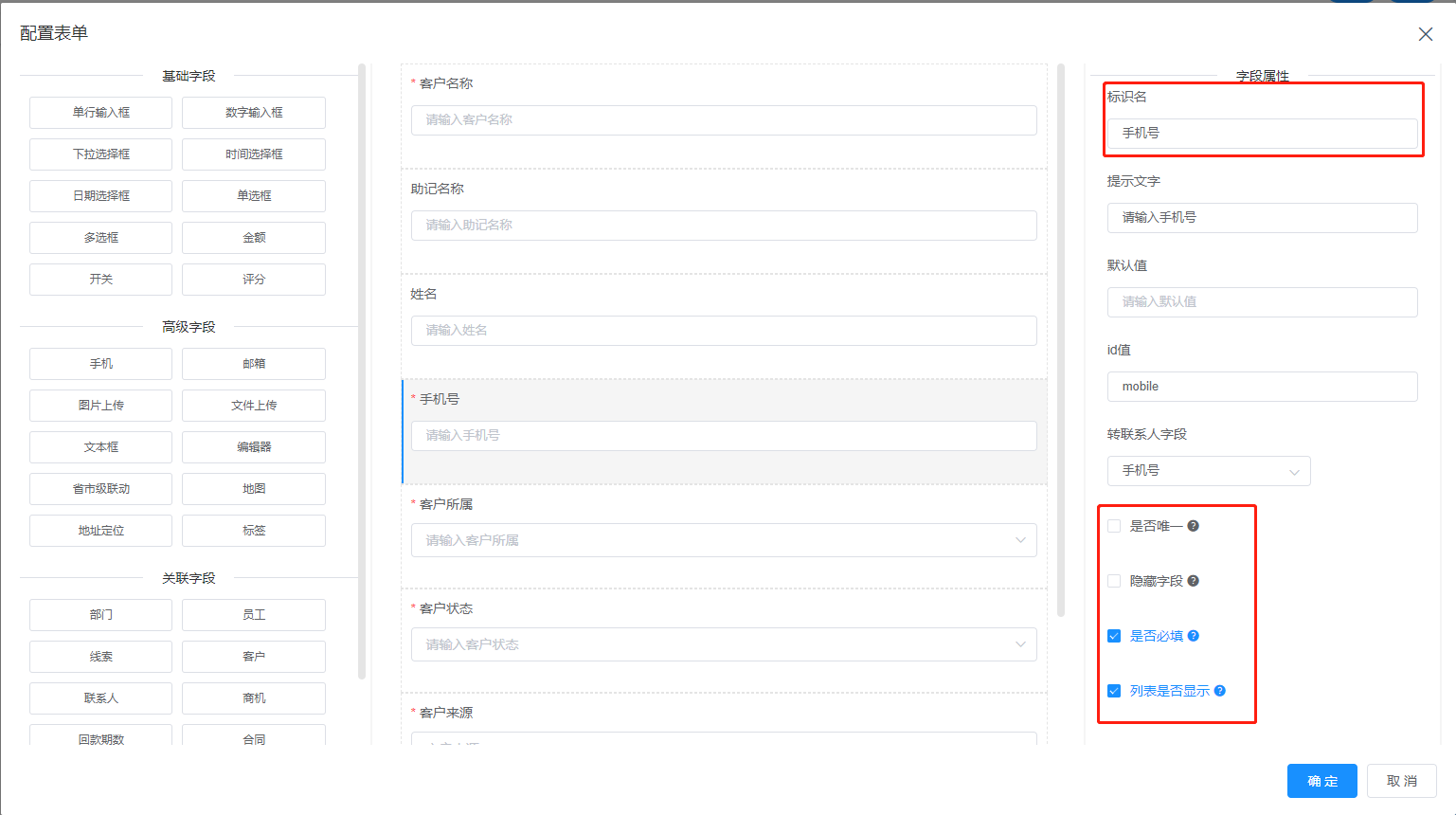Close the 配置表单 dialog
Image resolution: width=1456 pixels, height=815 pixels.
click(x=1425, y=34)
